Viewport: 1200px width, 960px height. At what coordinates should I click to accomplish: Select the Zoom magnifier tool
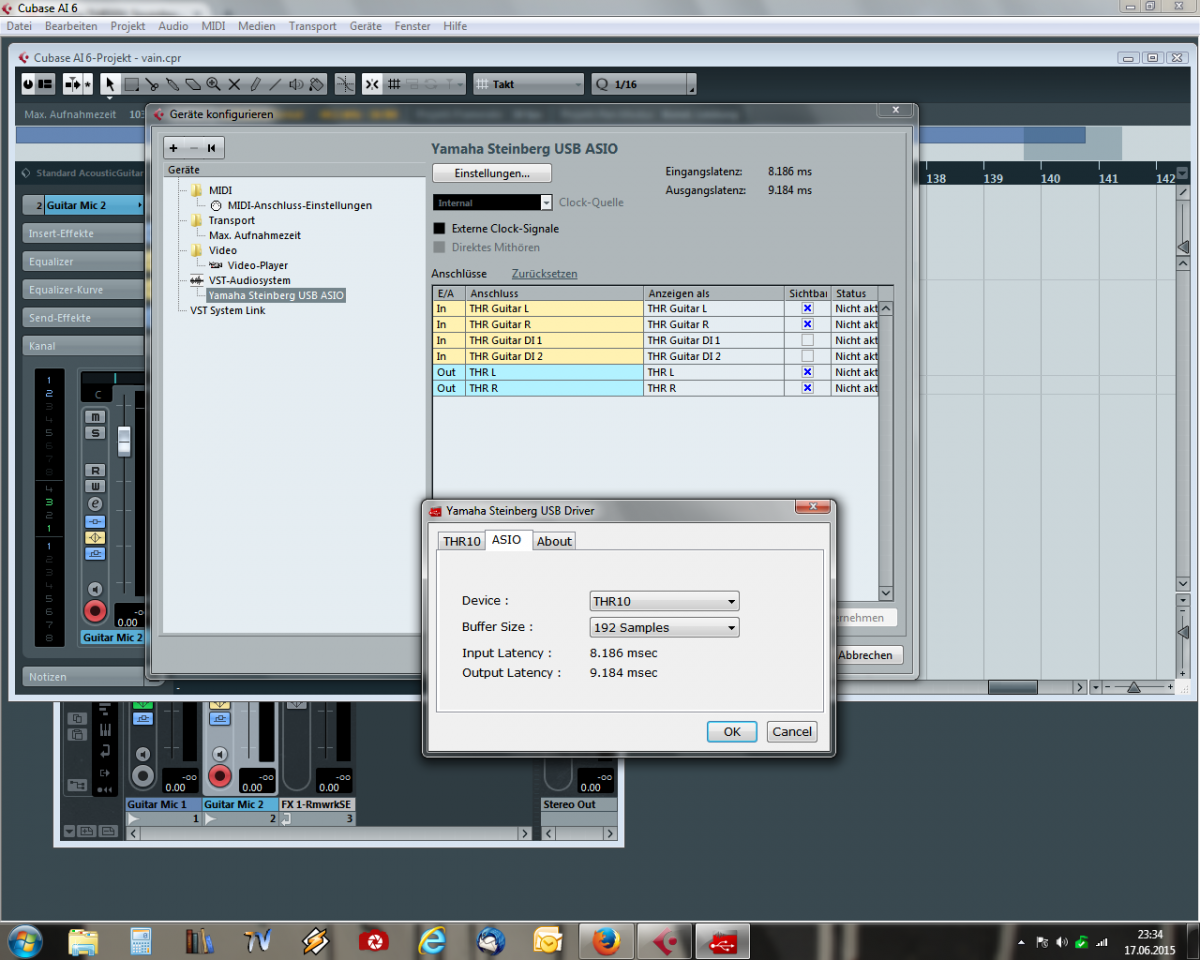tap(214, 84)
